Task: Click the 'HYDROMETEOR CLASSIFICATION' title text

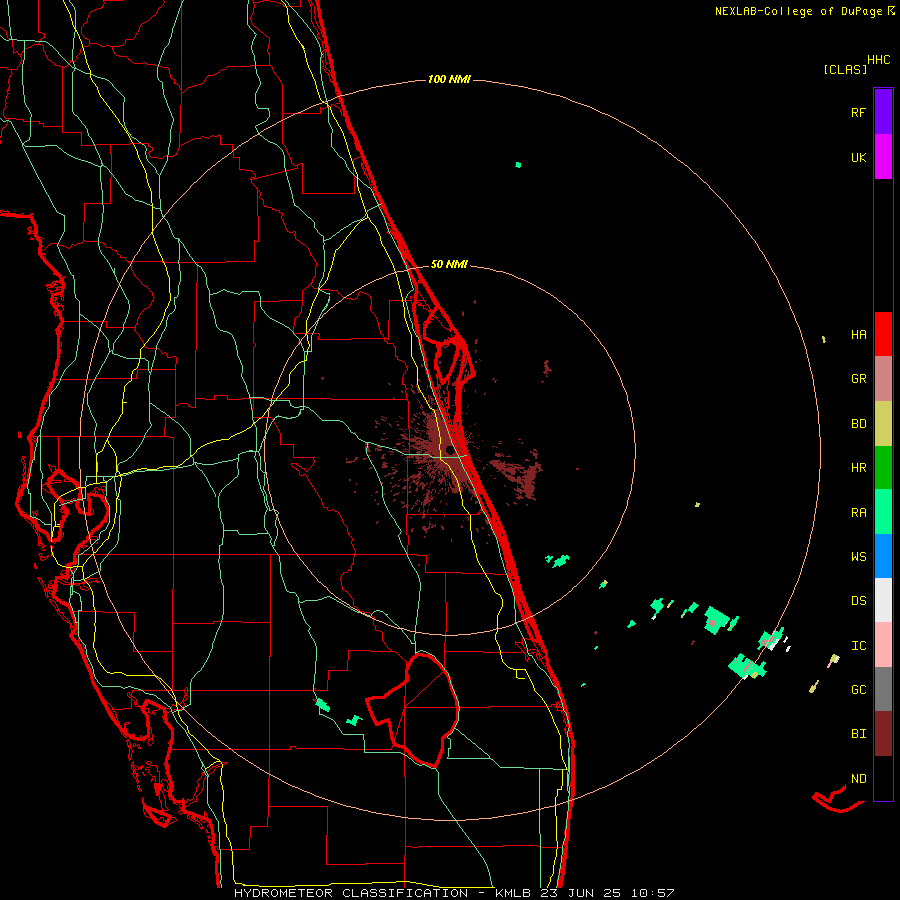Action: [x=351, y=893]
